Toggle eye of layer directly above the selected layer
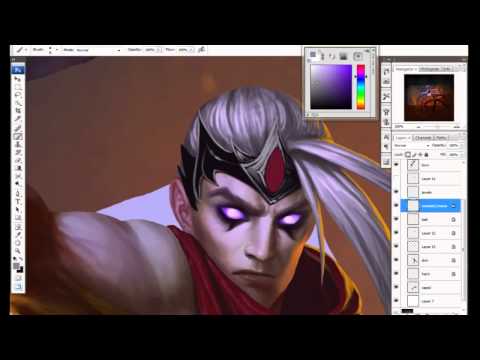The height and width of the screenshot is (360, 480). click(396, 192)
